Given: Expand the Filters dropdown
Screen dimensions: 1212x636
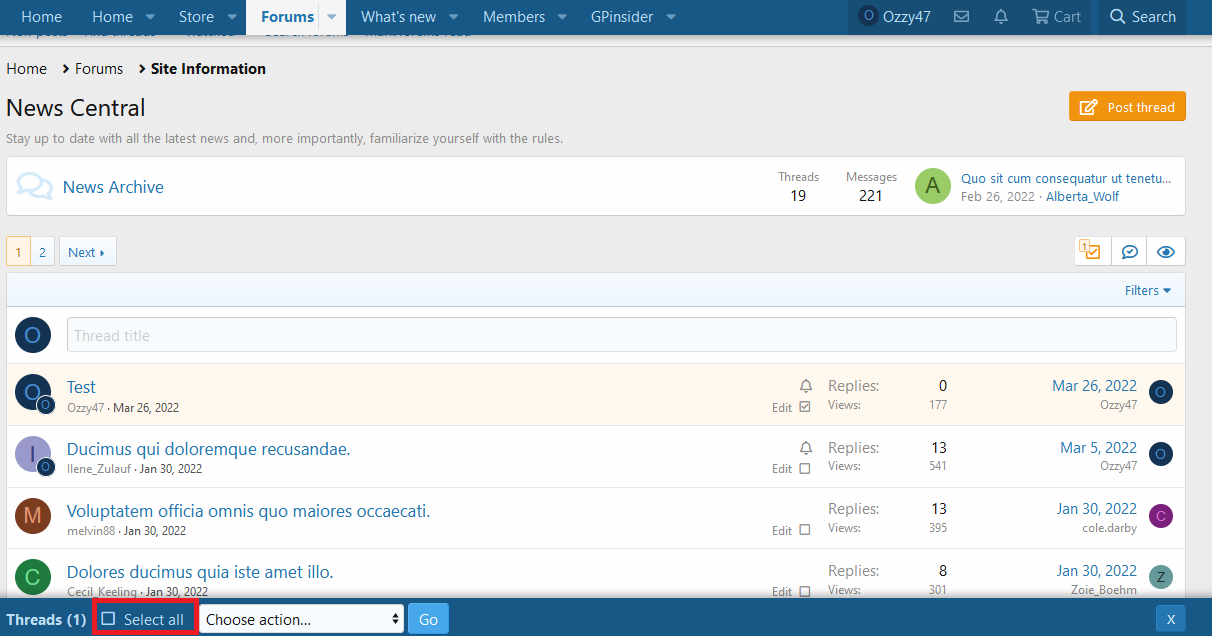Looking at the screenshot, I should pyautogui.click(x=1147, y=290).
